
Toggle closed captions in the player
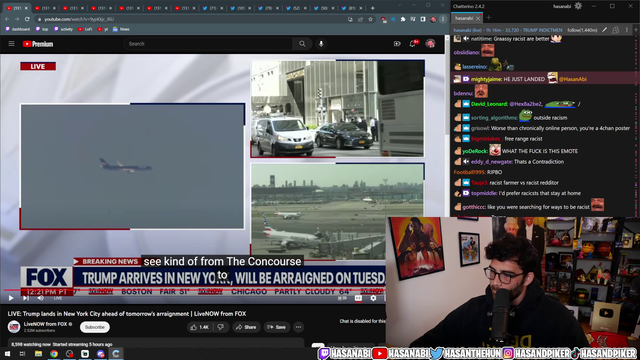[358, 298]
